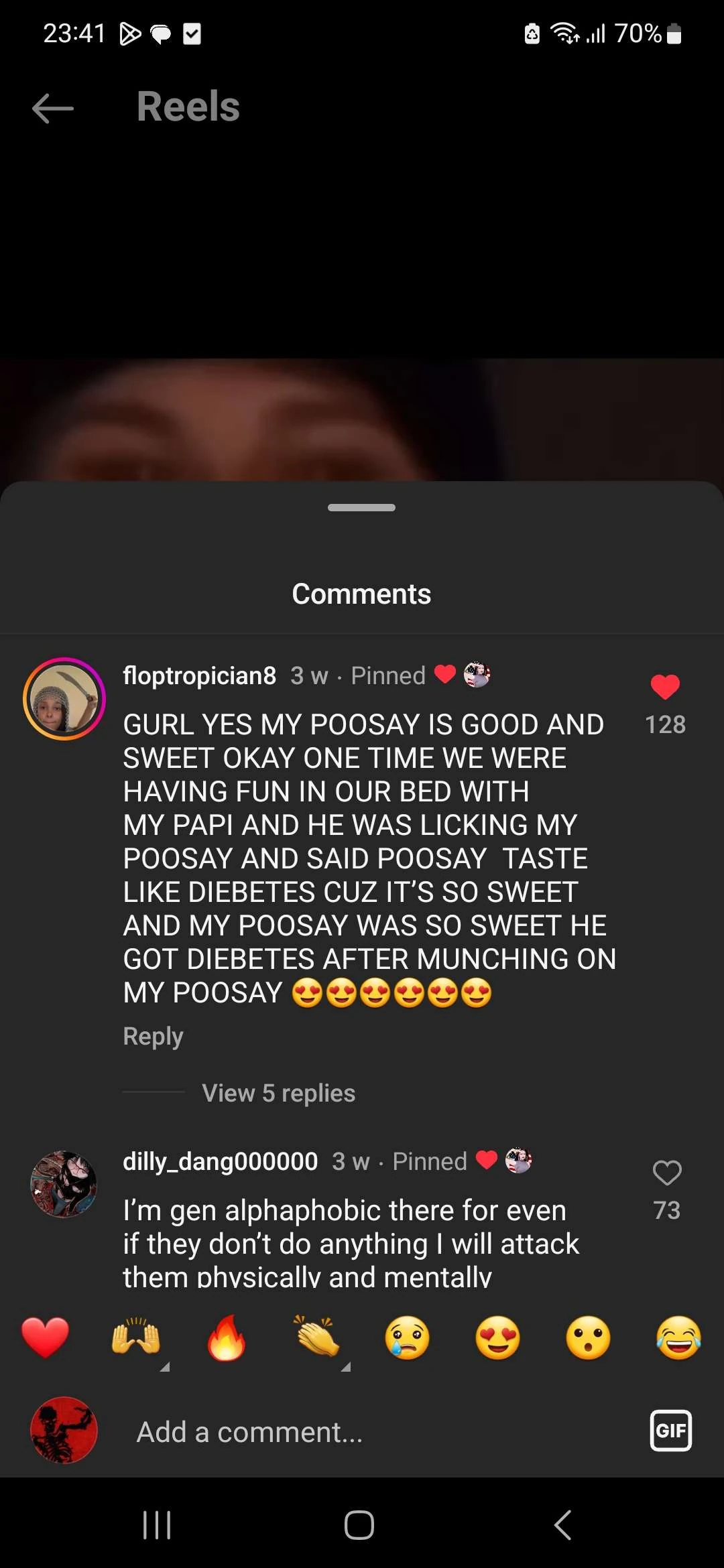Insert the raised hands emoji
Viewport: 724px width, 1568px height.
(x=136, y=1337)
